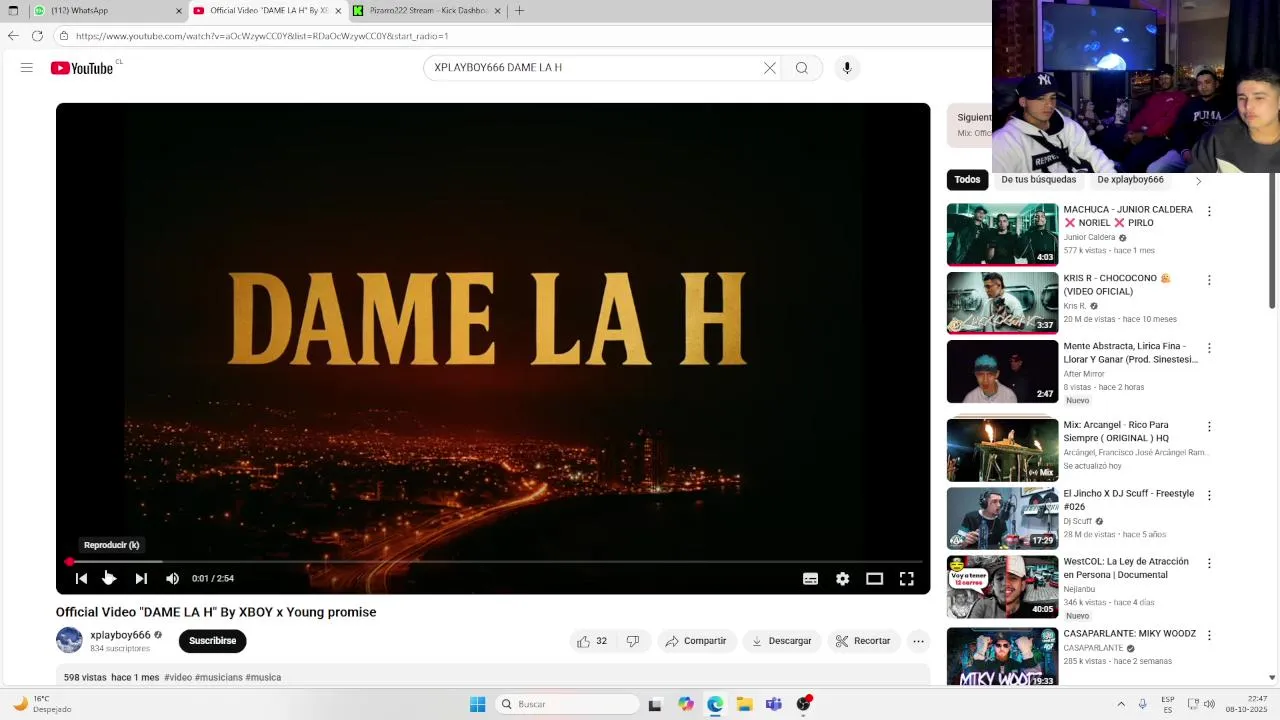Open the xplayboy666 channel name link
This screenshot has height=720, width=1280.
coord(120,635)
